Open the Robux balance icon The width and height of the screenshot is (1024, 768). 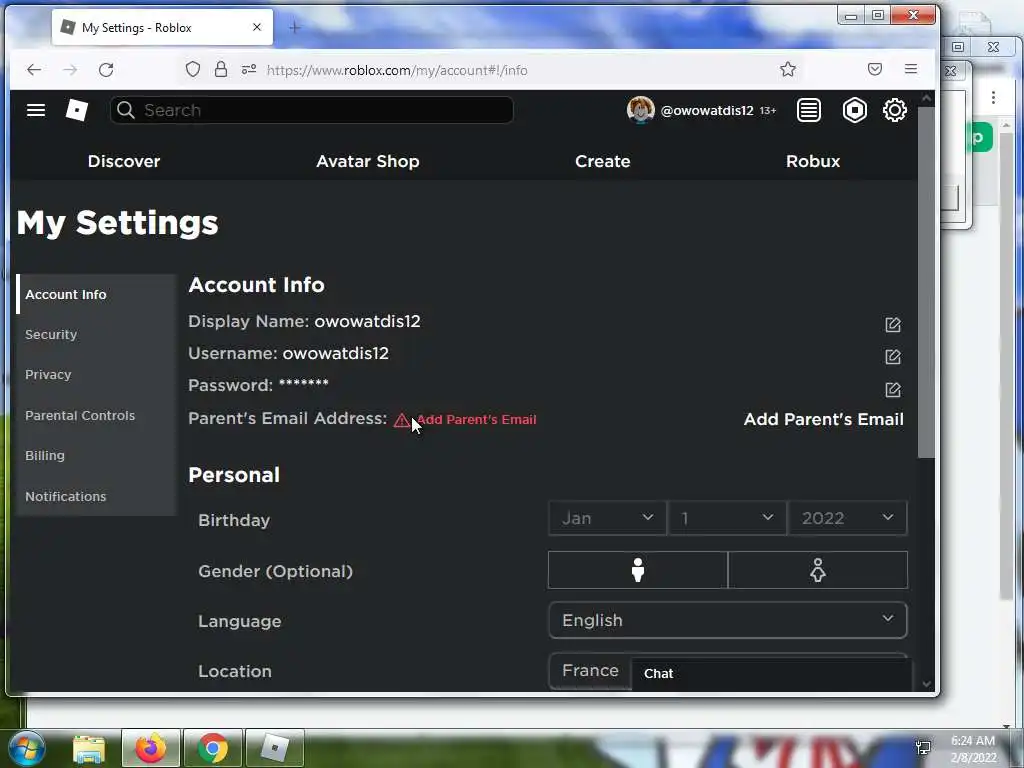point(854,110)
